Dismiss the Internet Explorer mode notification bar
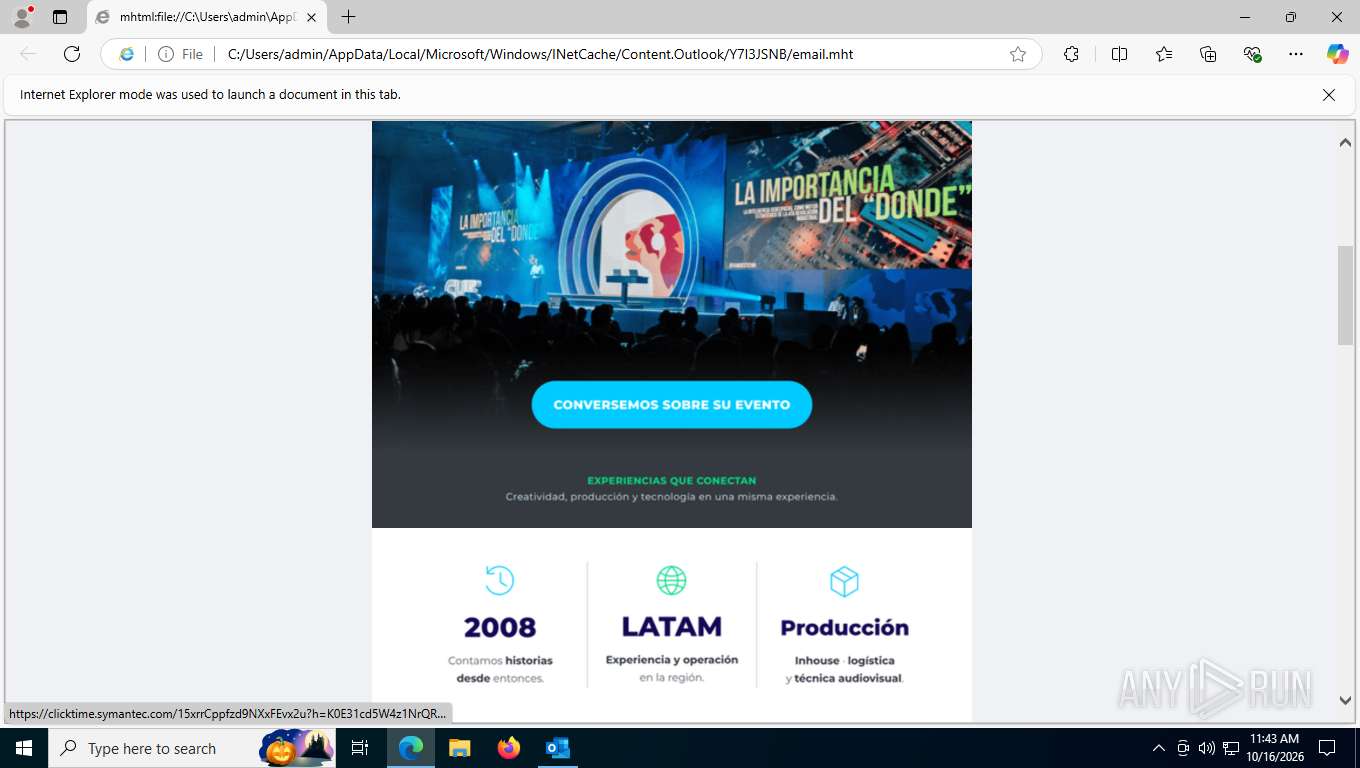Screen dimensions: 1360x768 pos(1329,95)
